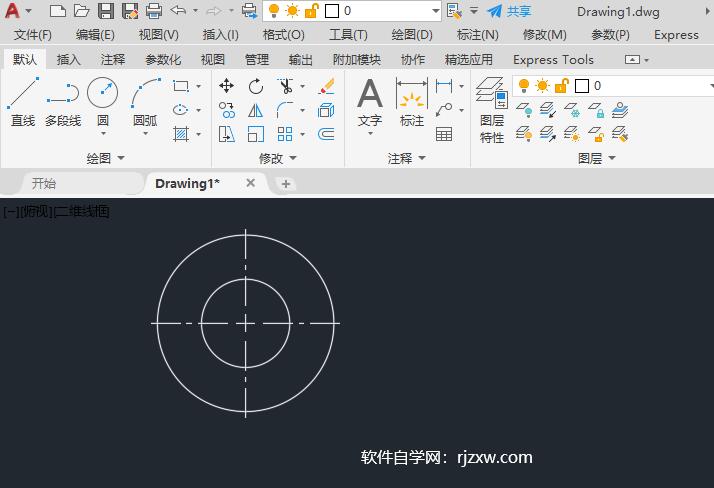This screenshot has width=714, height=488.
Task: Select the Rotate tool
Action: [256, 86]
